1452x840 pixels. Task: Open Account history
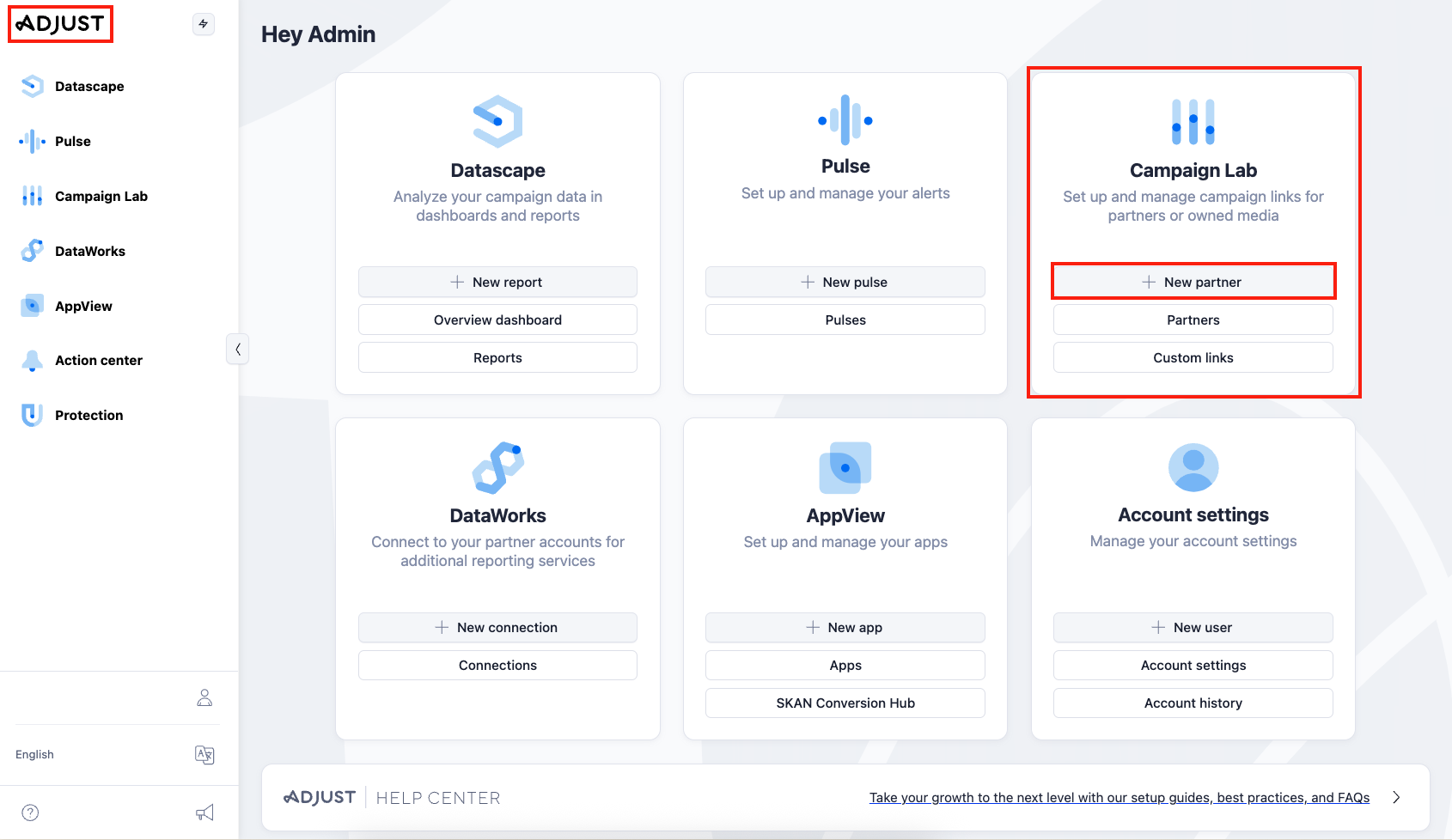(x=1193, y=703)
